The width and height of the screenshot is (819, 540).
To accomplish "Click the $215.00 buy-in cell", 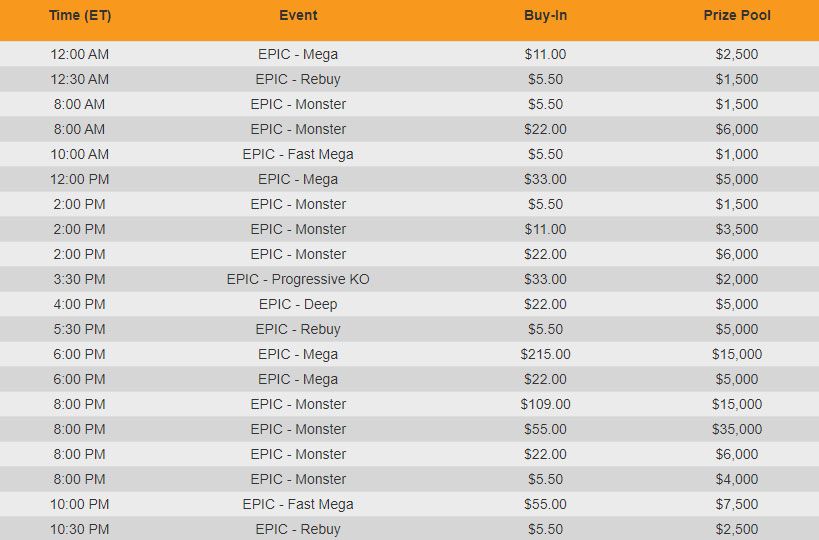I will [545, 354].
